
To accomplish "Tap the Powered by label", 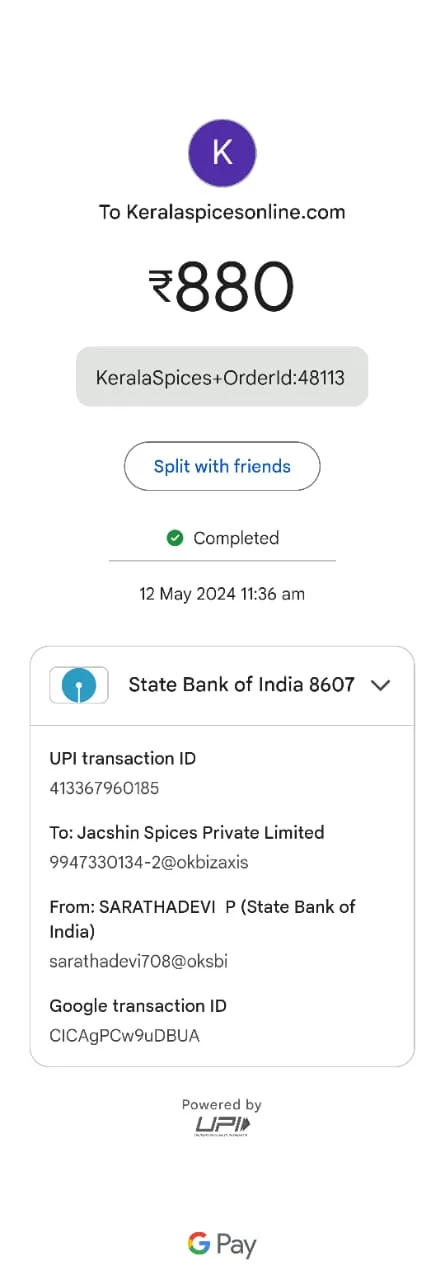I will click(222, 1105).
